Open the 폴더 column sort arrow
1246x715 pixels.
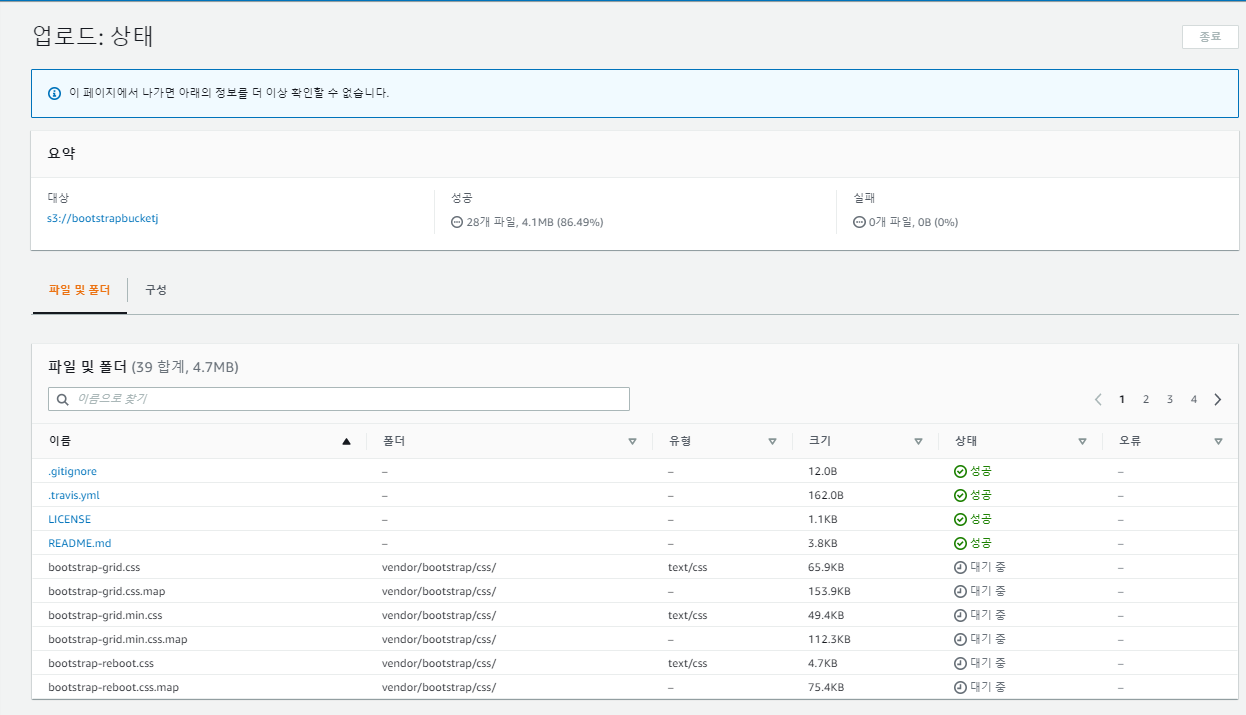[x=632, y=441]
